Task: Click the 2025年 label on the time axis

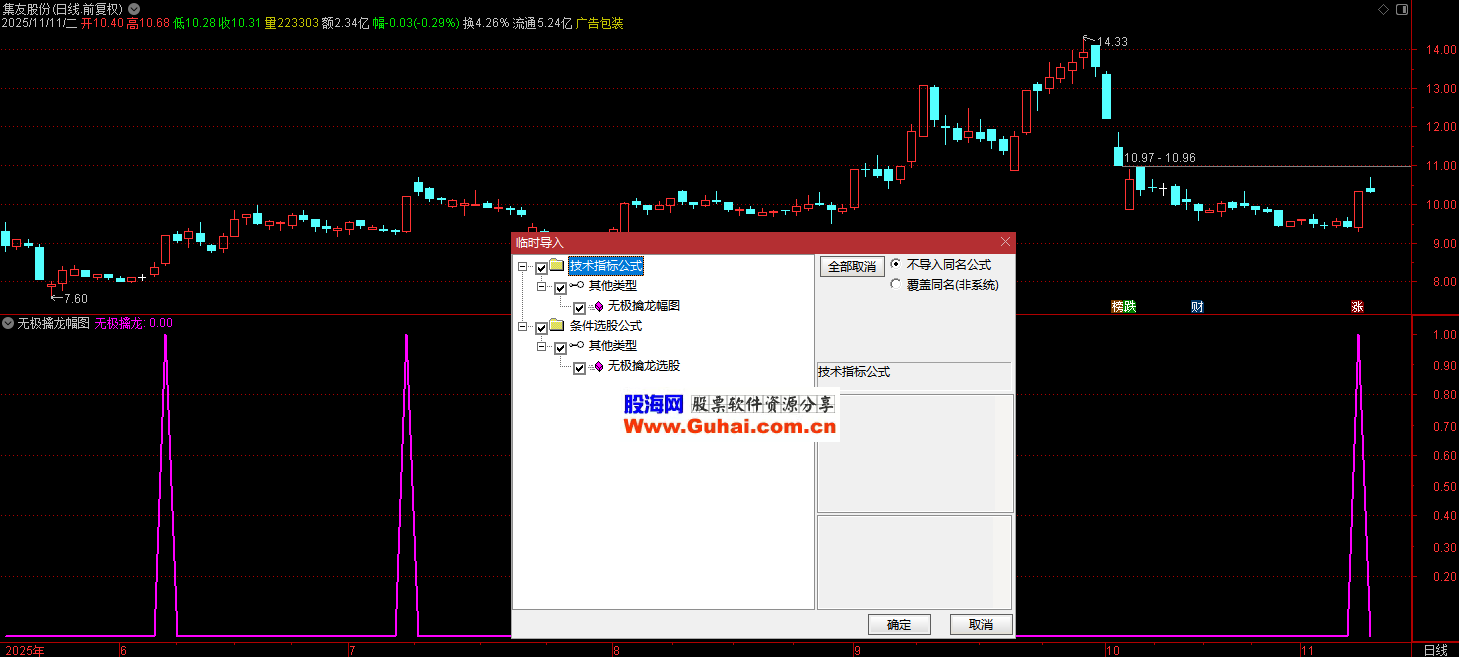Action: point(24,650)
